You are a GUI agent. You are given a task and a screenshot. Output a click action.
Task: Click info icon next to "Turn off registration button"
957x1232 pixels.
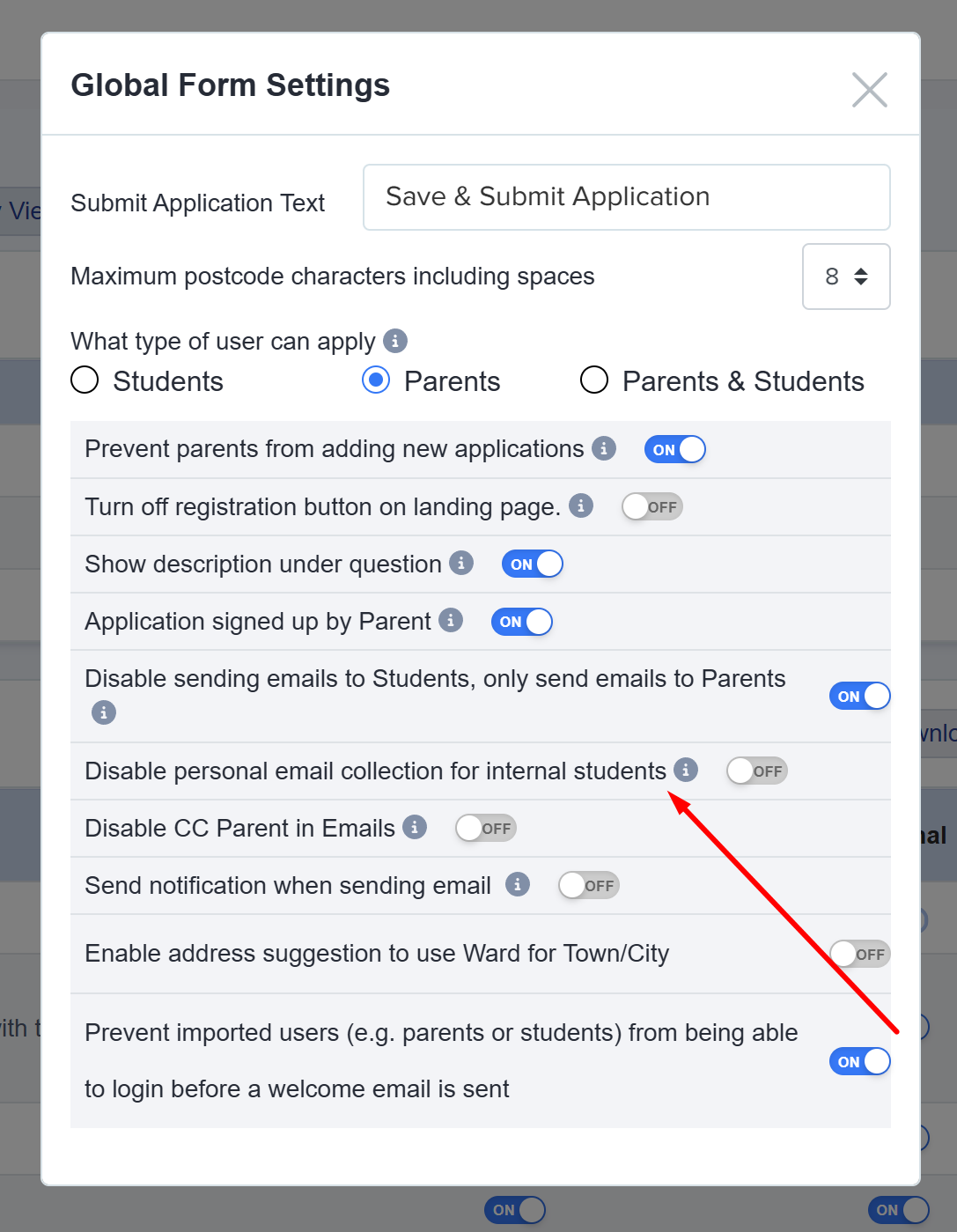[581, 505]
